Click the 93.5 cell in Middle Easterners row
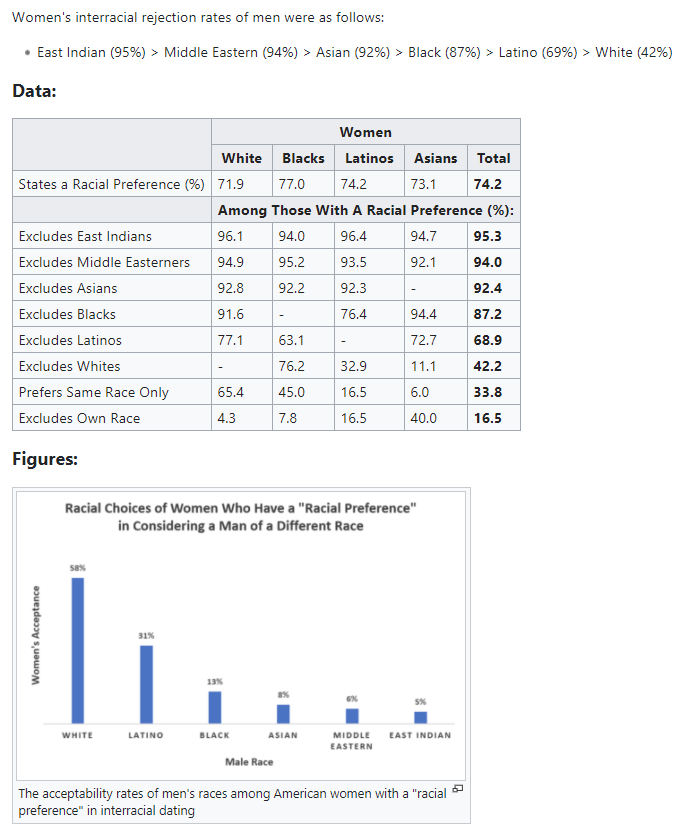683x827 pixels. click(369, 262)
